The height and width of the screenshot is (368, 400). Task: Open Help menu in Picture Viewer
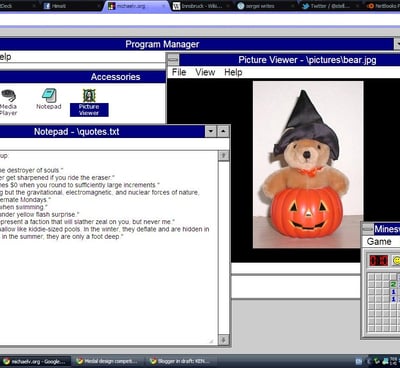(x=233, y=72)
